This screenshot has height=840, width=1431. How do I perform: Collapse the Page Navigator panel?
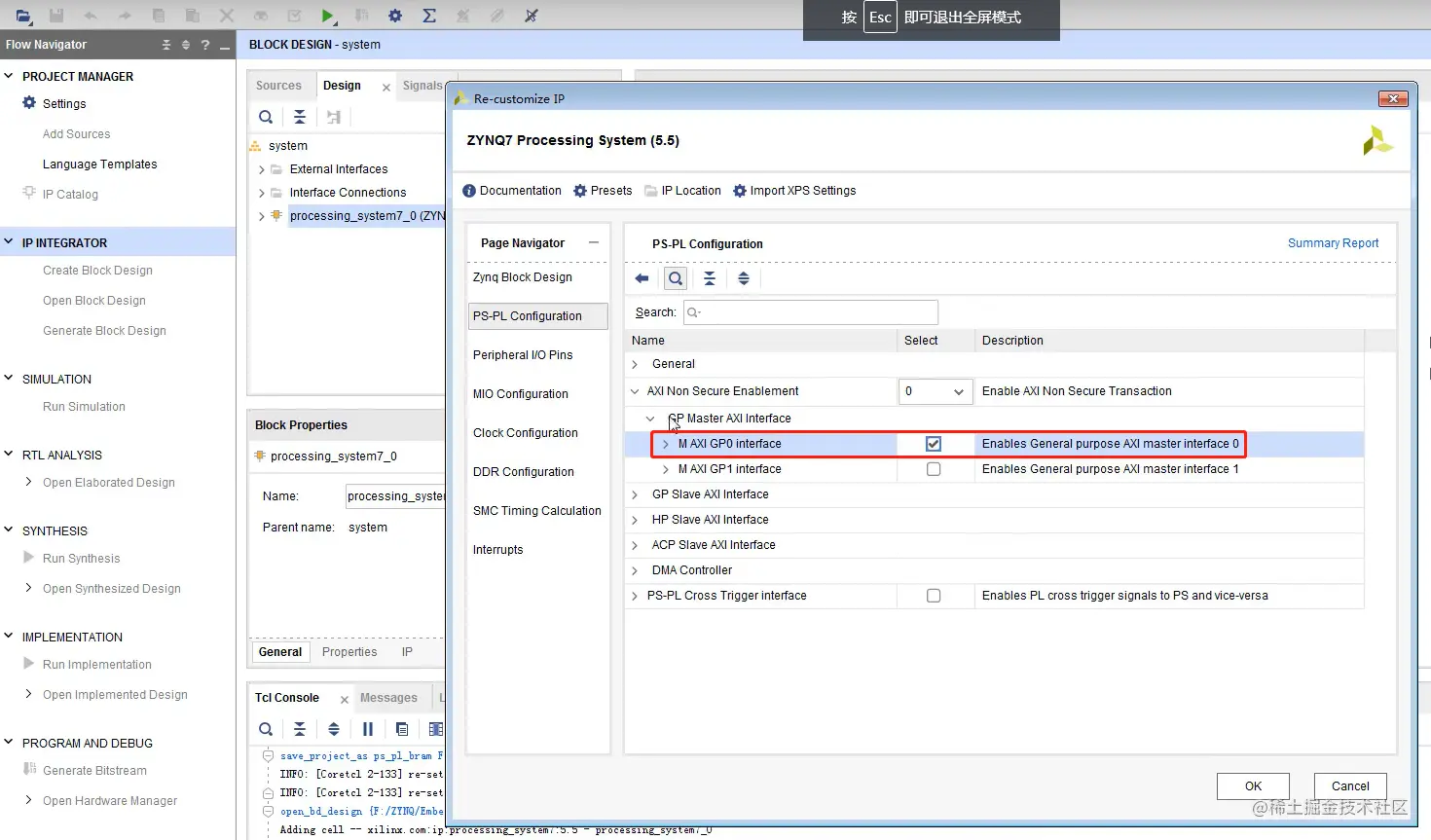(x=594, y=242)
